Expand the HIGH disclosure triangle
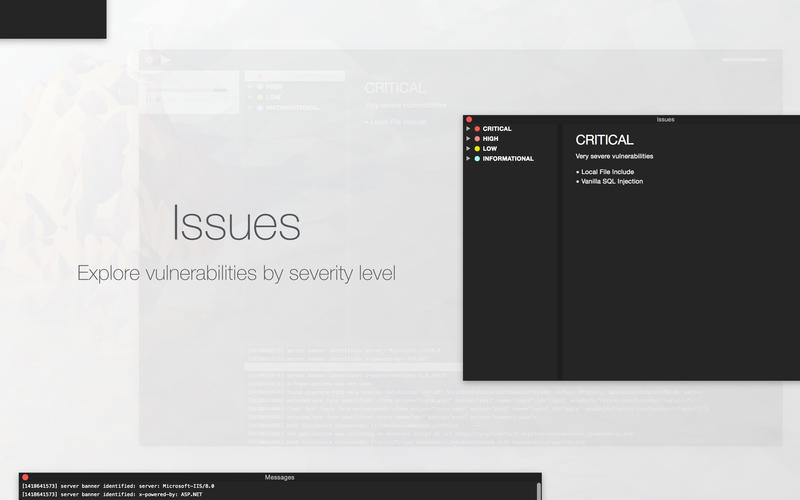The image size is (800, 500). coord(468,138)
